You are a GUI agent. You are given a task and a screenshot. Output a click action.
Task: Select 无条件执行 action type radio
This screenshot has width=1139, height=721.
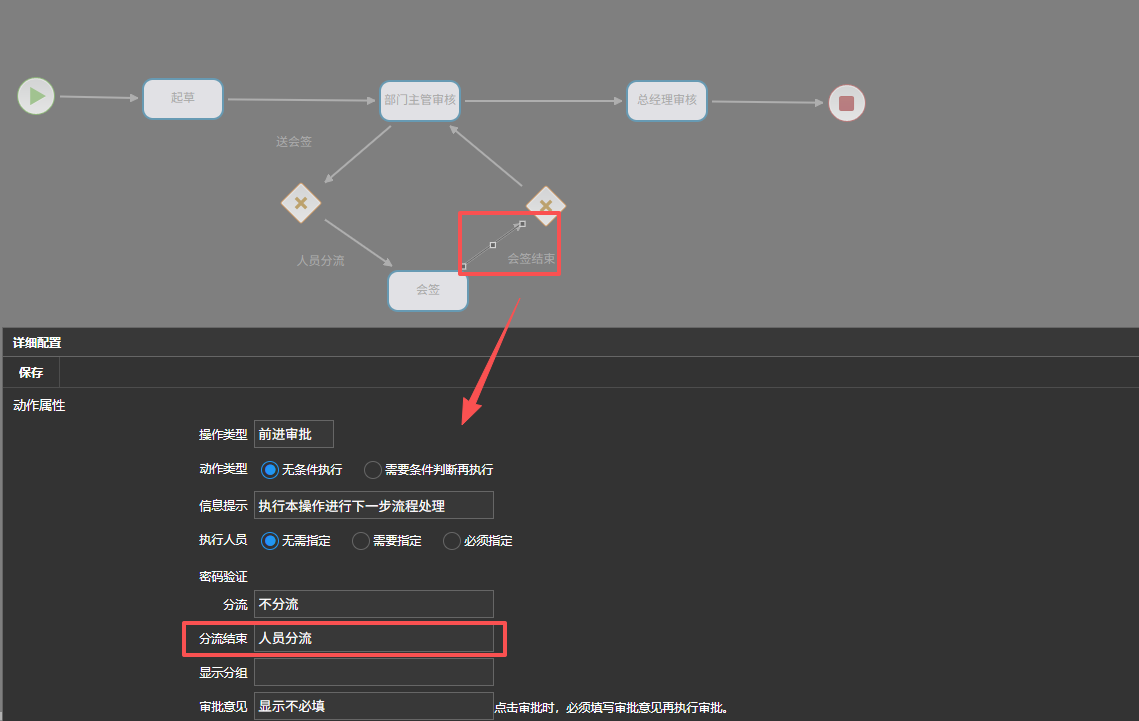270,470
